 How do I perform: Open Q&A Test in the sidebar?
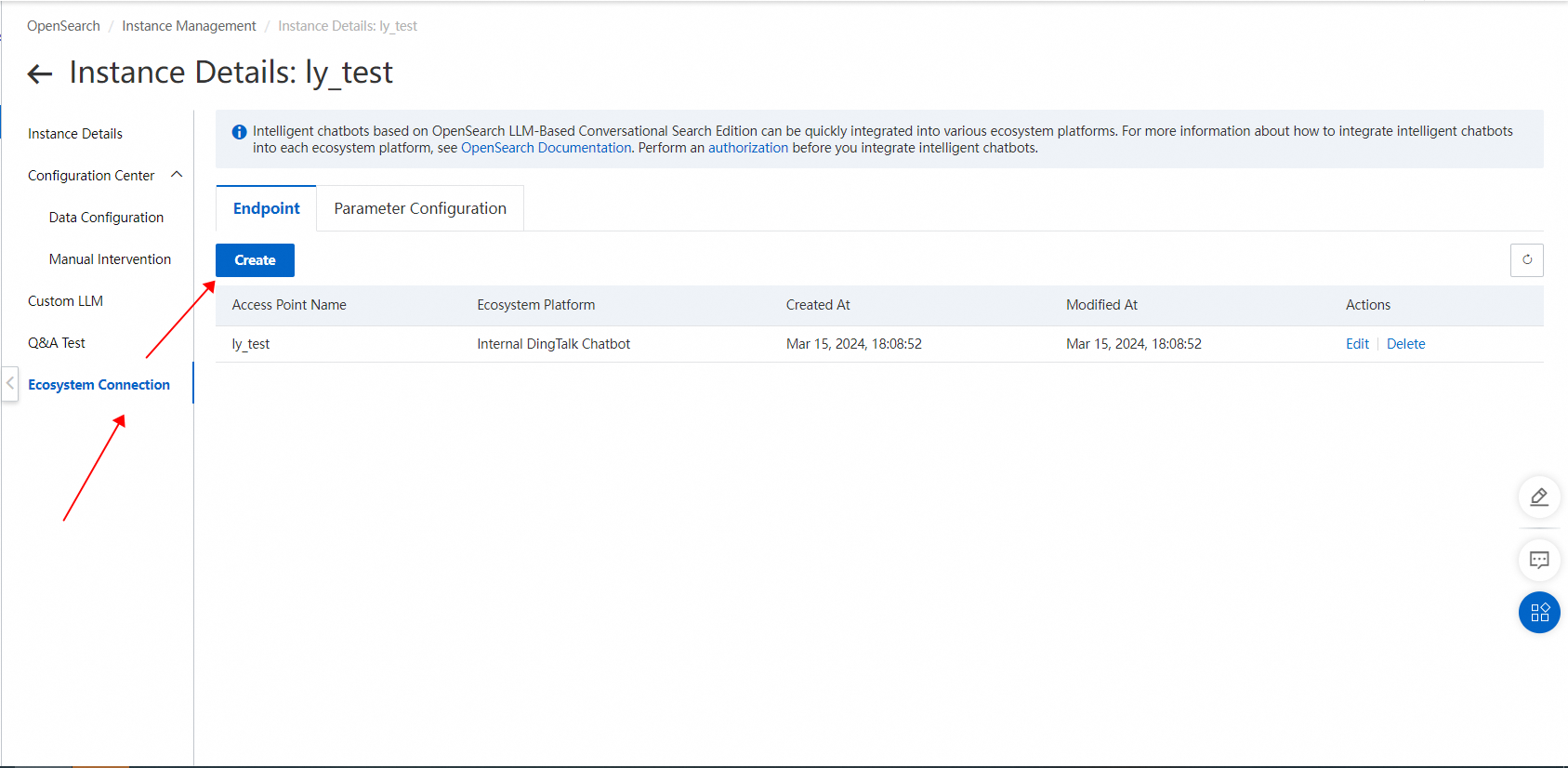[57, 343]
